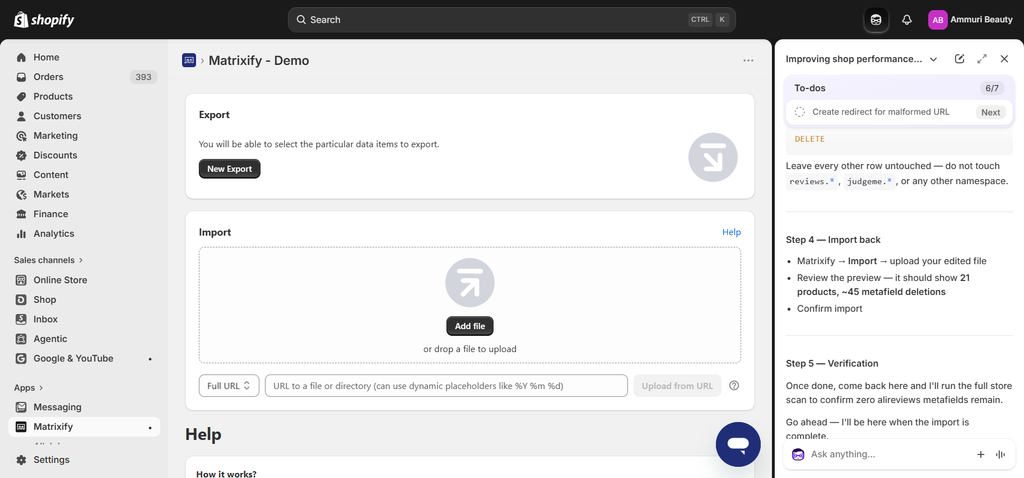This screenshot has height=478, width=1024.
Task: Click the 'or drop a file to upload' text
Action: click(470, 349)
